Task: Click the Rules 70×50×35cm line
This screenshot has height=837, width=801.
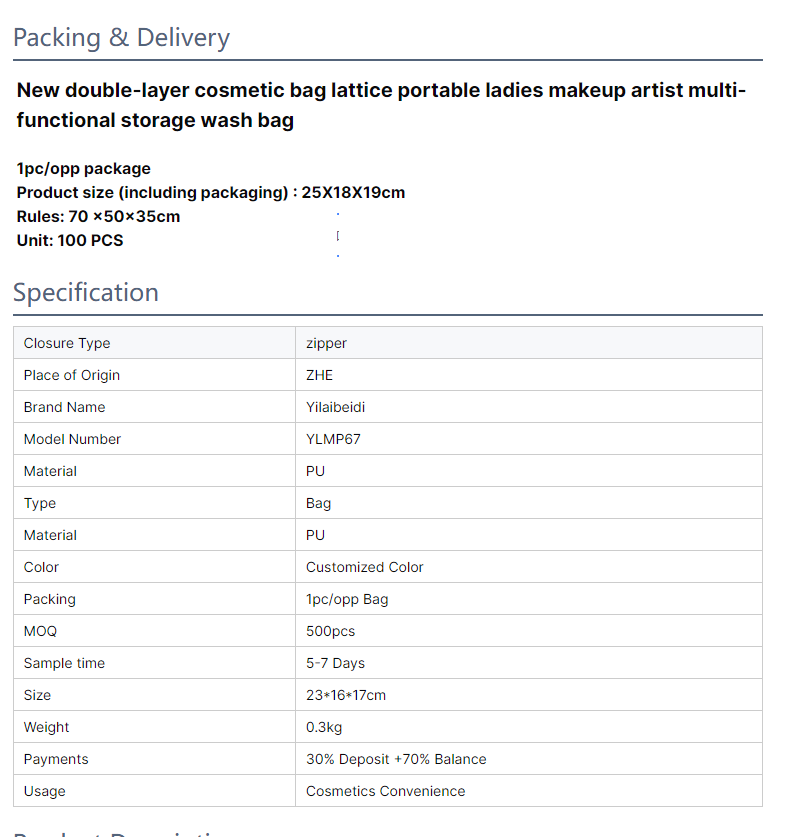Action: (98, 217)
